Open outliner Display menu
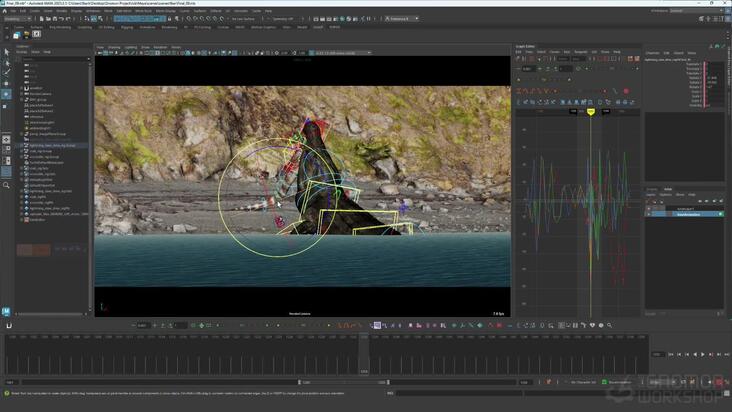732x412 pixels. (x=21, y=52)
